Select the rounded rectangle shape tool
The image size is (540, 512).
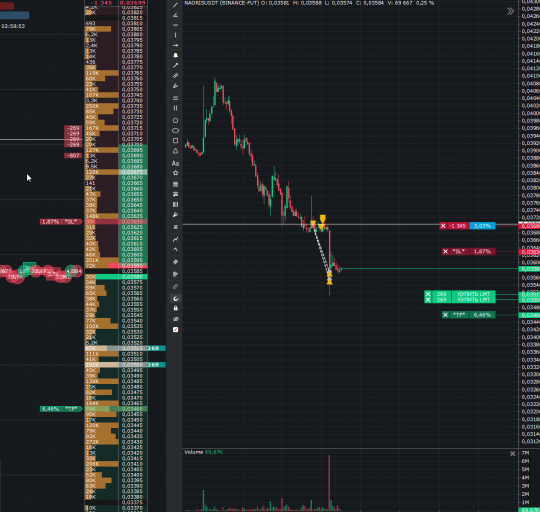pyautogui.click(x=175, y=121)
